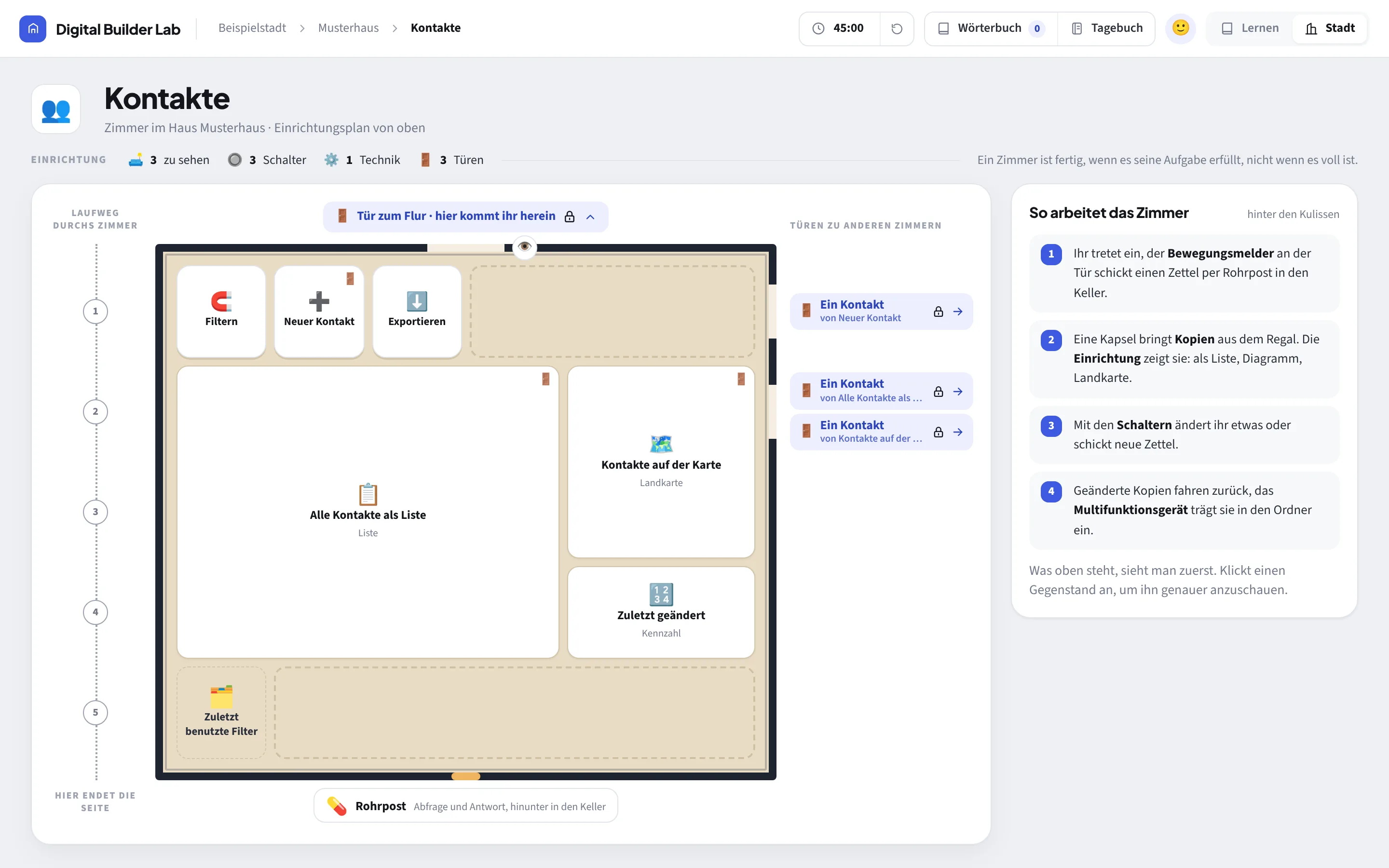
Task: Jump to Laufweg step 3
Action: click(x=95, y=512)
